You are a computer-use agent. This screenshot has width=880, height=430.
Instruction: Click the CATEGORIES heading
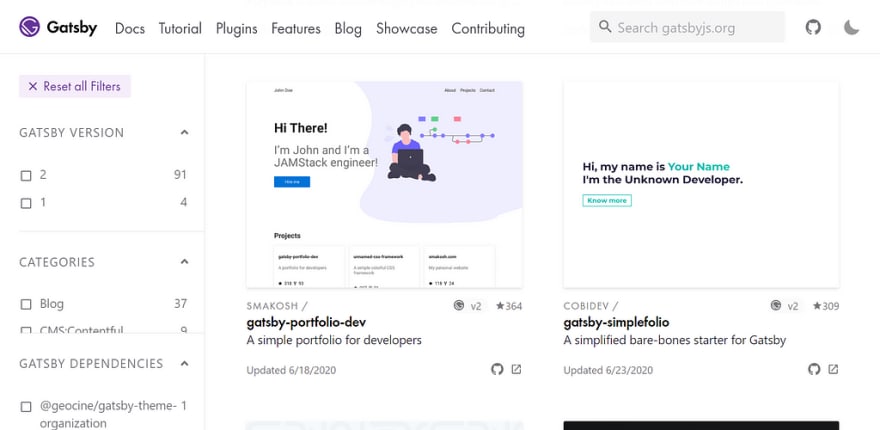pyautogui.click(x=57, y=262)
